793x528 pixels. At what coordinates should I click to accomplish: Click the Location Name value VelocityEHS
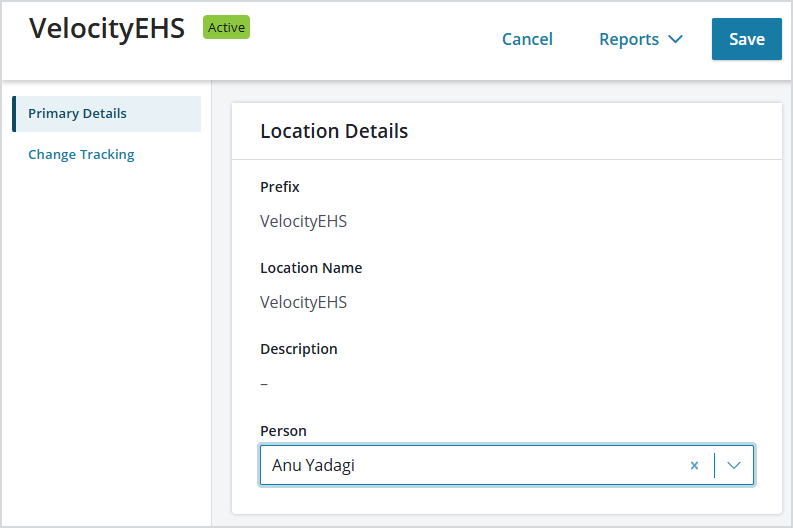pos(303,302)
